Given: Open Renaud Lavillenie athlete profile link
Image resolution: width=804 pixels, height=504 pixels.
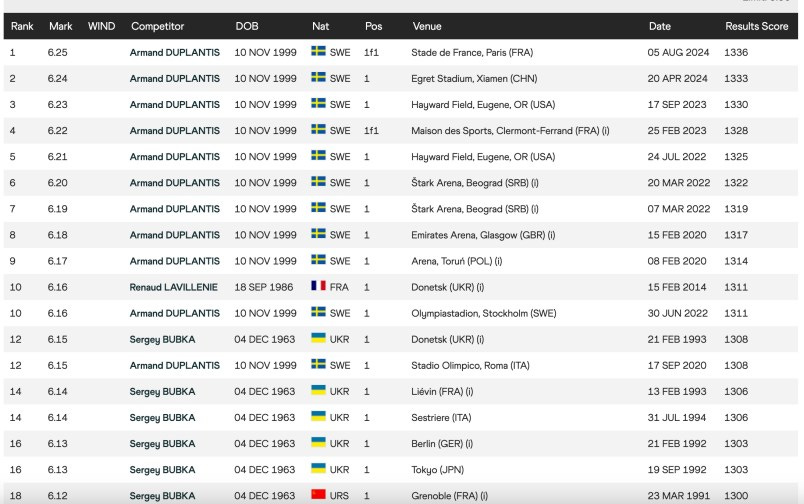Looking at the screenshot, I should click(173, 287).
